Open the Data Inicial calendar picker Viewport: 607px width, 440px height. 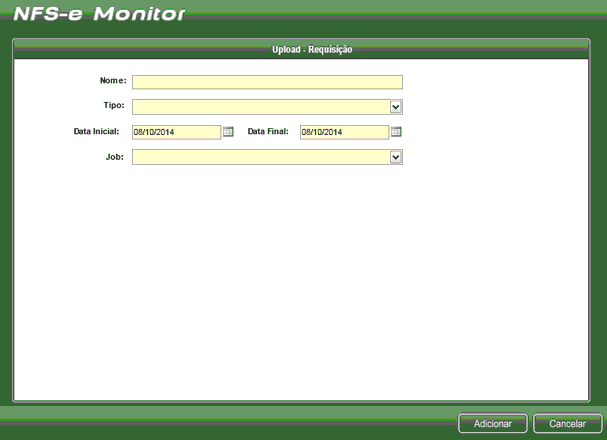pos(228,132)
